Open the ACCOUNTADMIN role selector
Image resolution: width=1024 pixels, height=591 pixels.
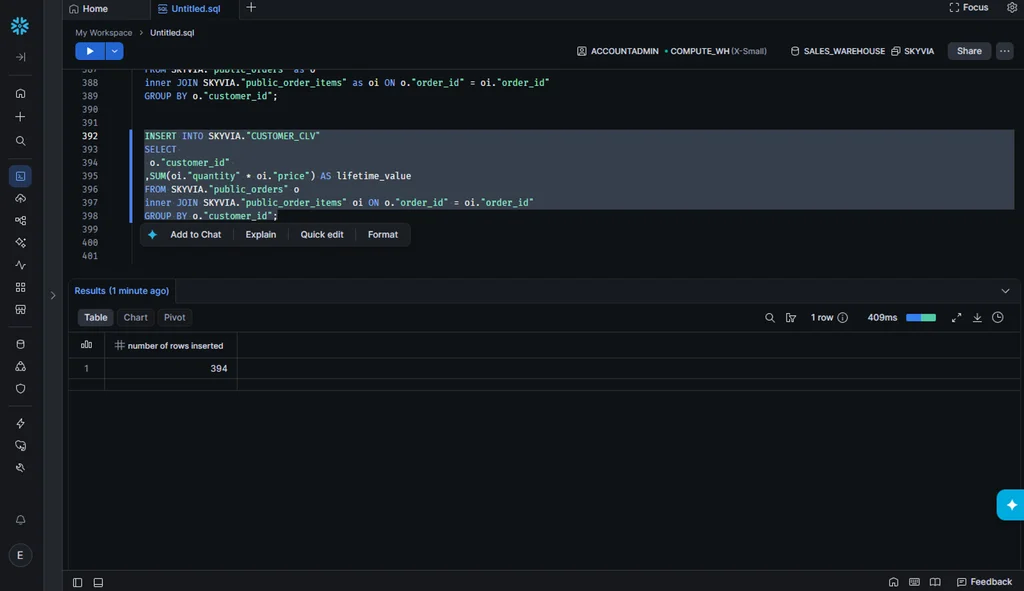pyautogui.click(x=617, y=51)
